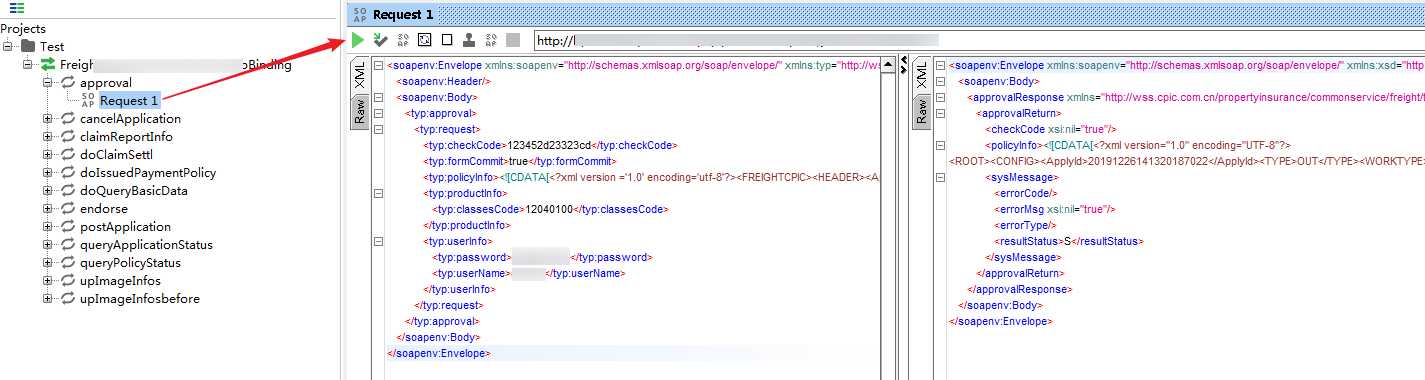The width and height of the screenshot is (1425, 380).
Task: Select the postApplication operation
Action: pyautogui.click(x=125, y=227)
